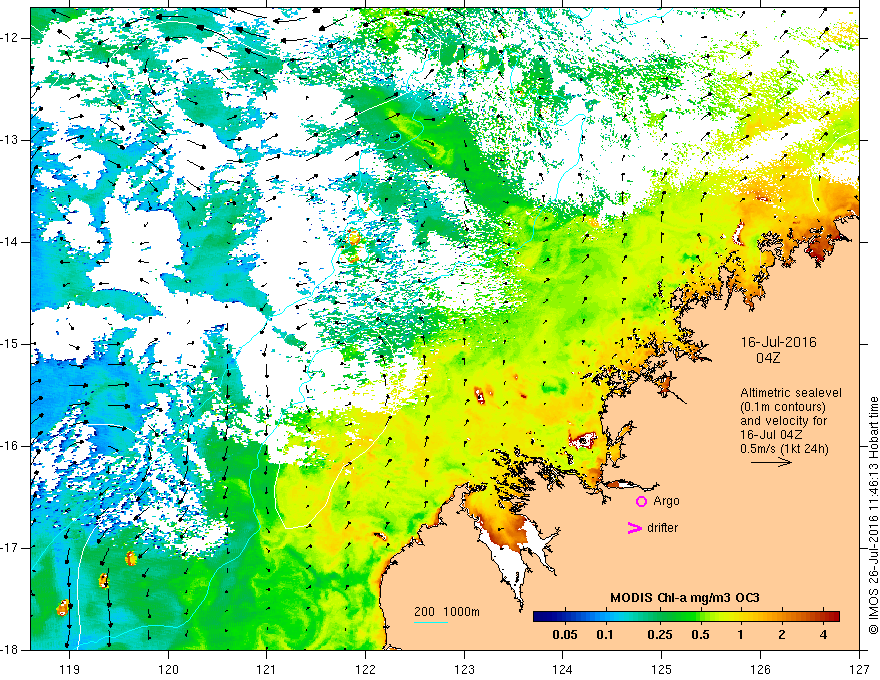This screenshot has width=880, height=680.
Task: Click the Chl-a color scale bar
Action: pyautogui.click(x=686, y=616)
